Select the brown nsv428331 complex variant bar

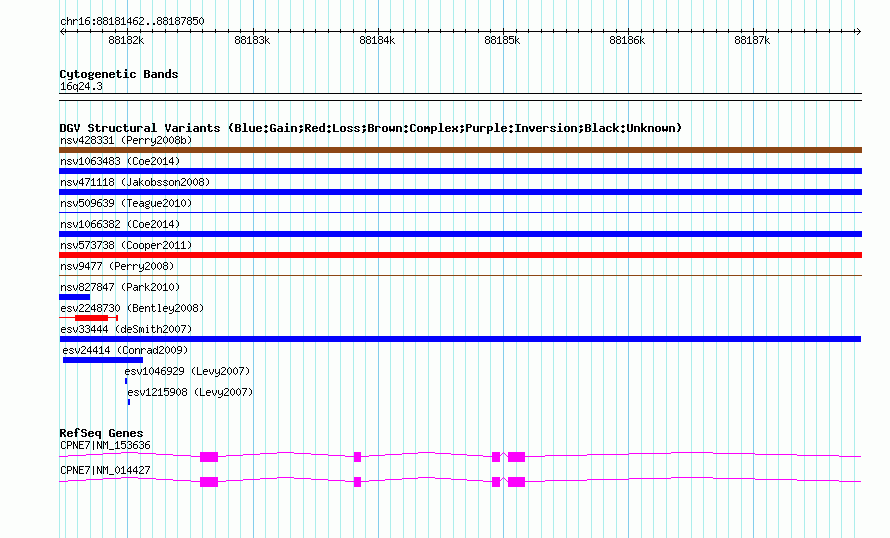point(460,150)
